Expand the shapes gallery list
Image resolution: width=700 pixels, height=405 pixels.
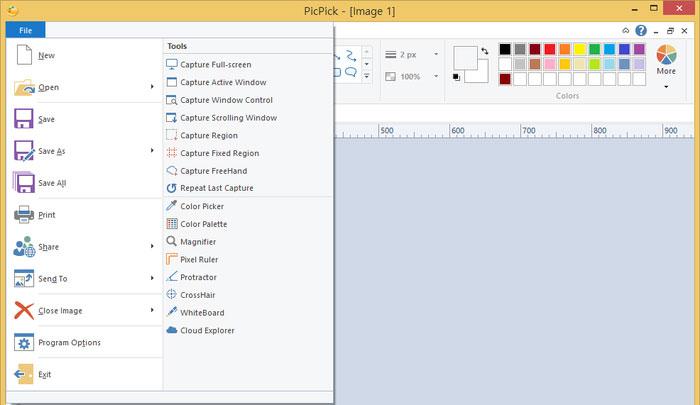pyautogui.click(x=367, y=76)
